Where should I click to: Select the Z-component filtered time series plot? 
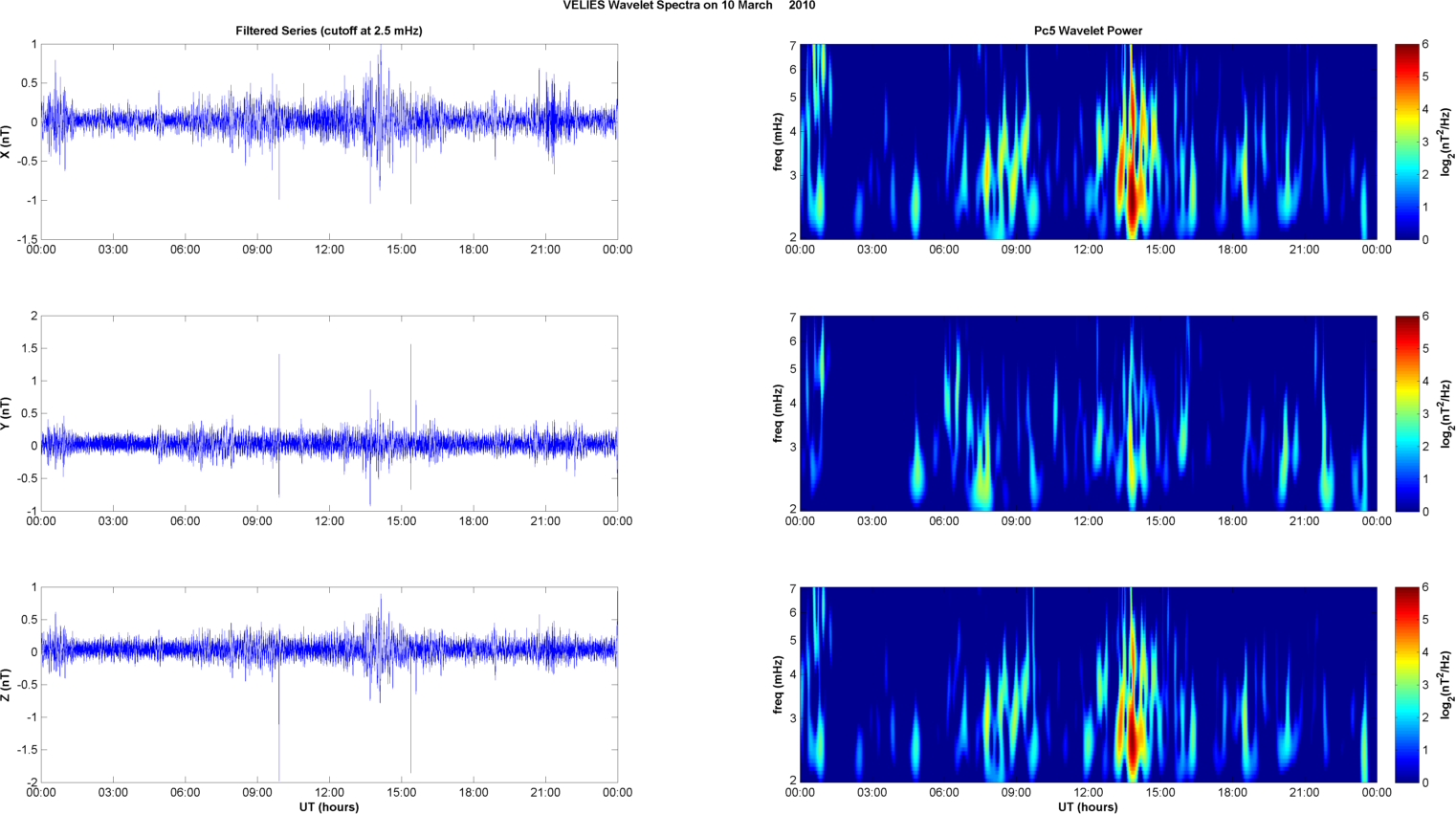tap(329, 685)
